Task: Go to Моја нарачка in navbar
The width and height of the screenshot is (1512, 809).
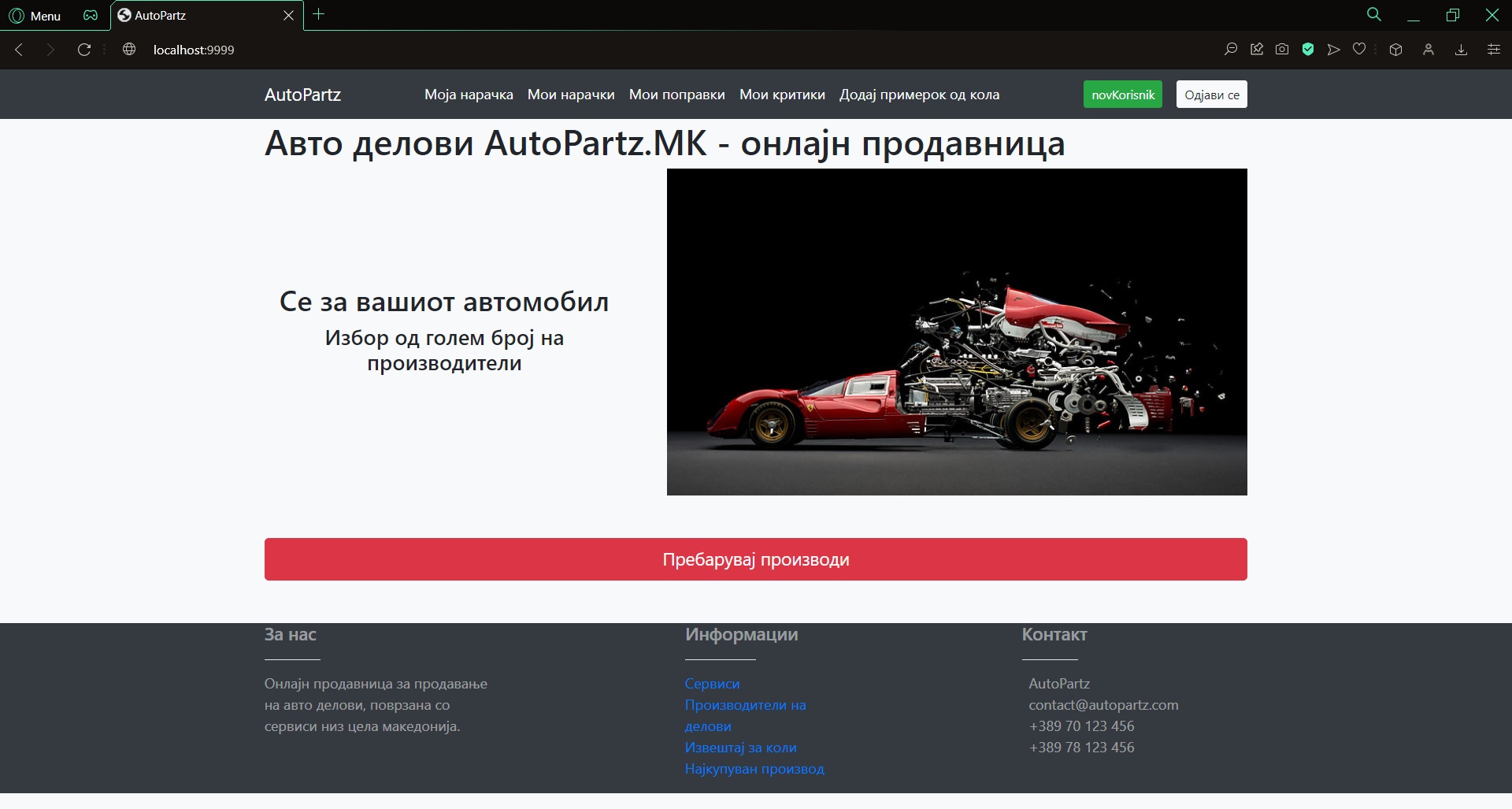Action: (469, 95)
